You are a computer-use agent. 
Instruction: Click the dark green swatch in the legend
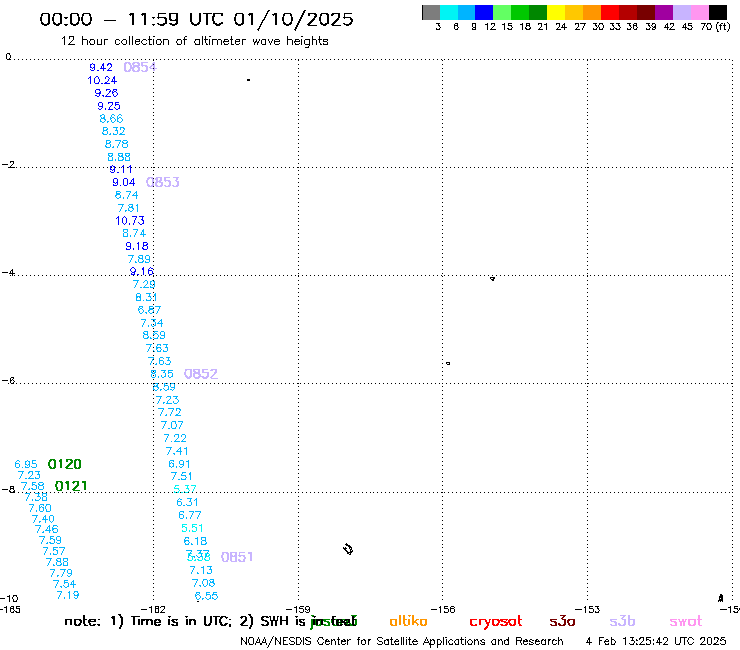538,12
